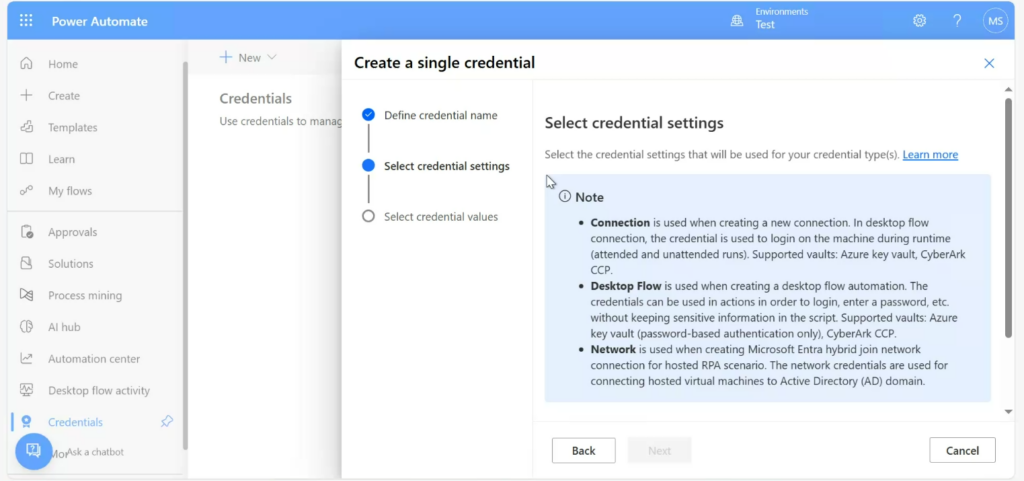Click the Learn book icon
Screen dimensions: 1024x481
[26, 159]
